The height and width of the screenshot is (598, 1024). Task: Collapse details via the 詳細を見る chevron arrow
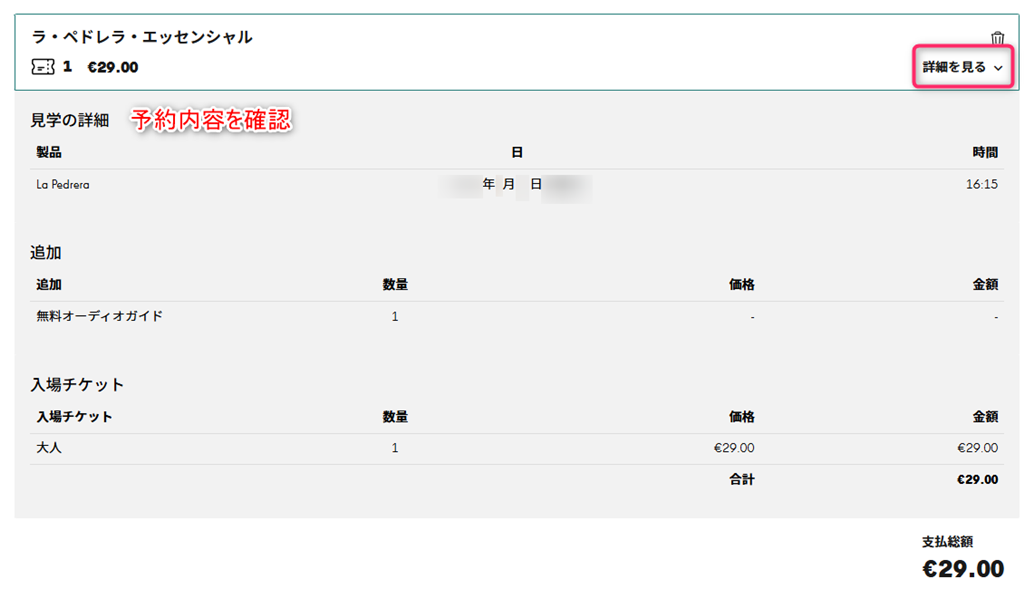coord(998,68)
